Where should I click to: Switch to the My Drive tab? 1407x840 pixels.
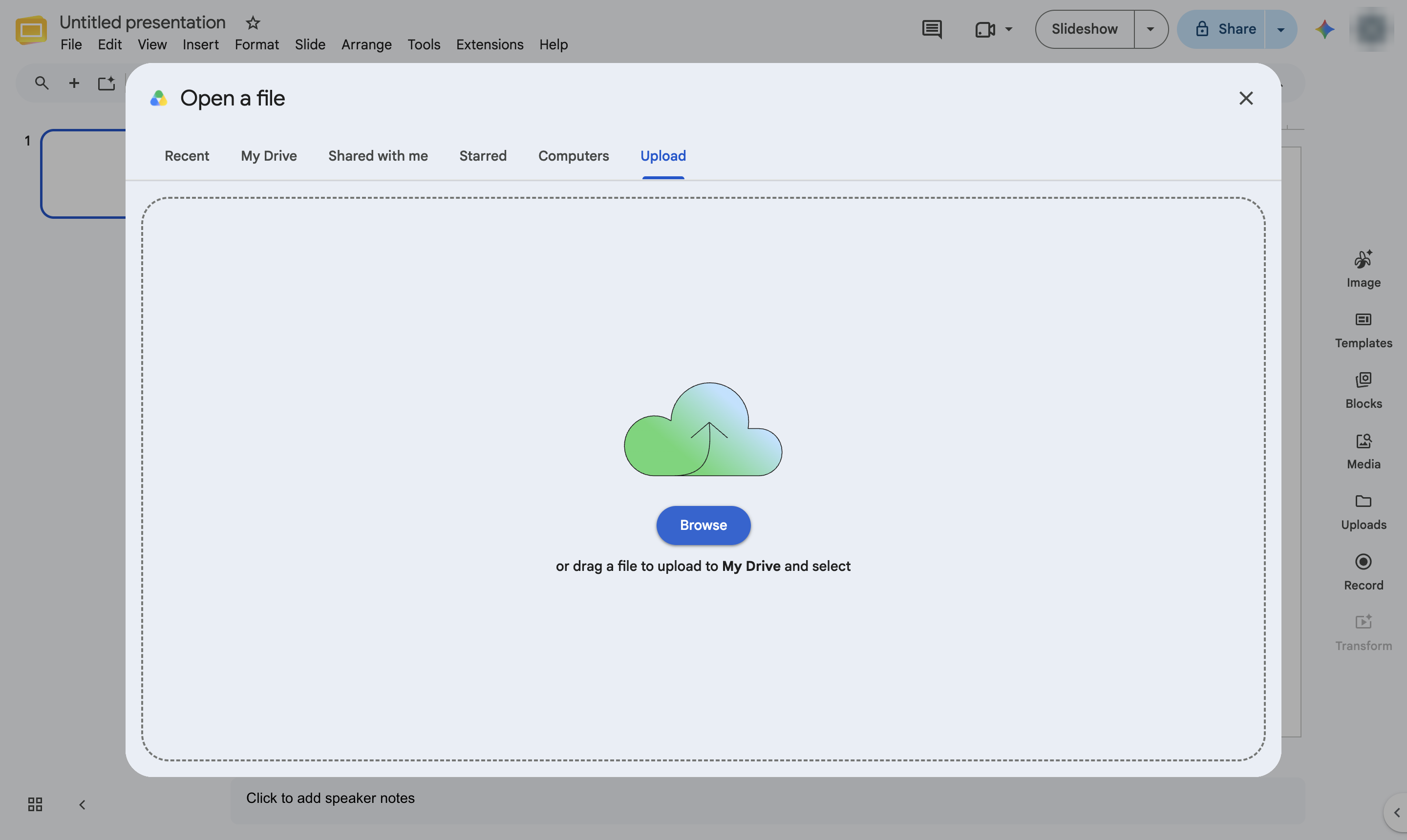(x=268, y=156)
